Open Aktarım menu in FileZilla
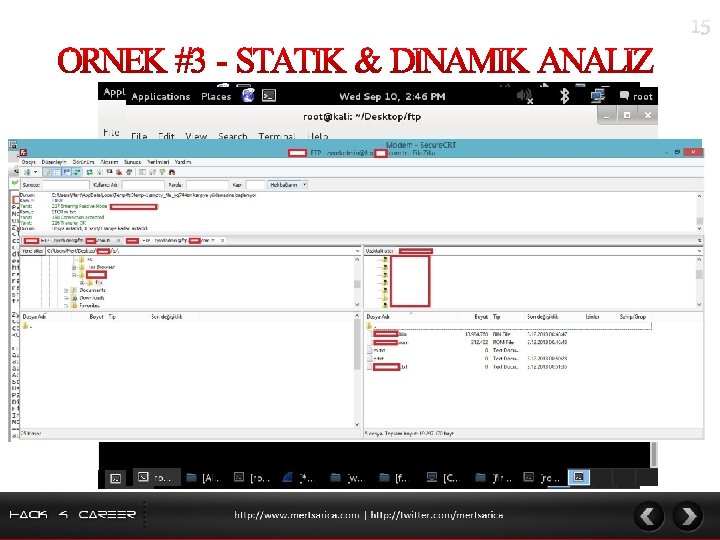 point(109,162)
